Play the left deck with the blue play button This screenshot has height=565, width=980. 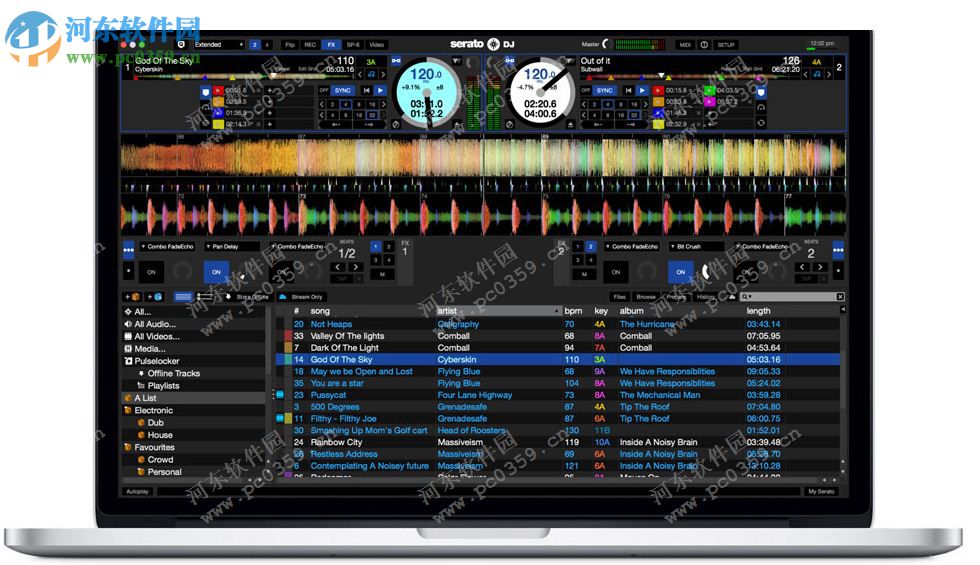pos(381,91)
